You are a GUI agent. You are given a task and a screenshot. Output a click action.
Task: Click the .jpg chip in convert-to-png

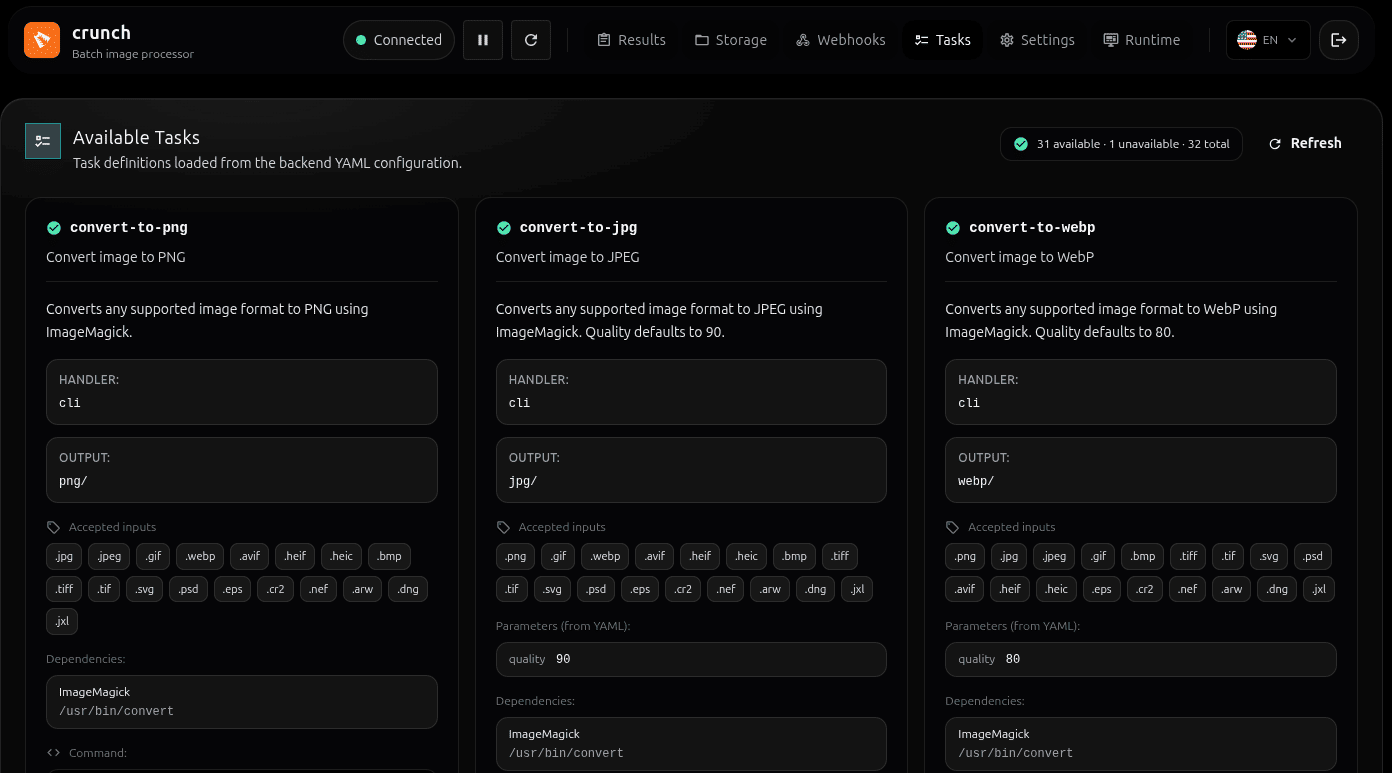coord(64,557)
